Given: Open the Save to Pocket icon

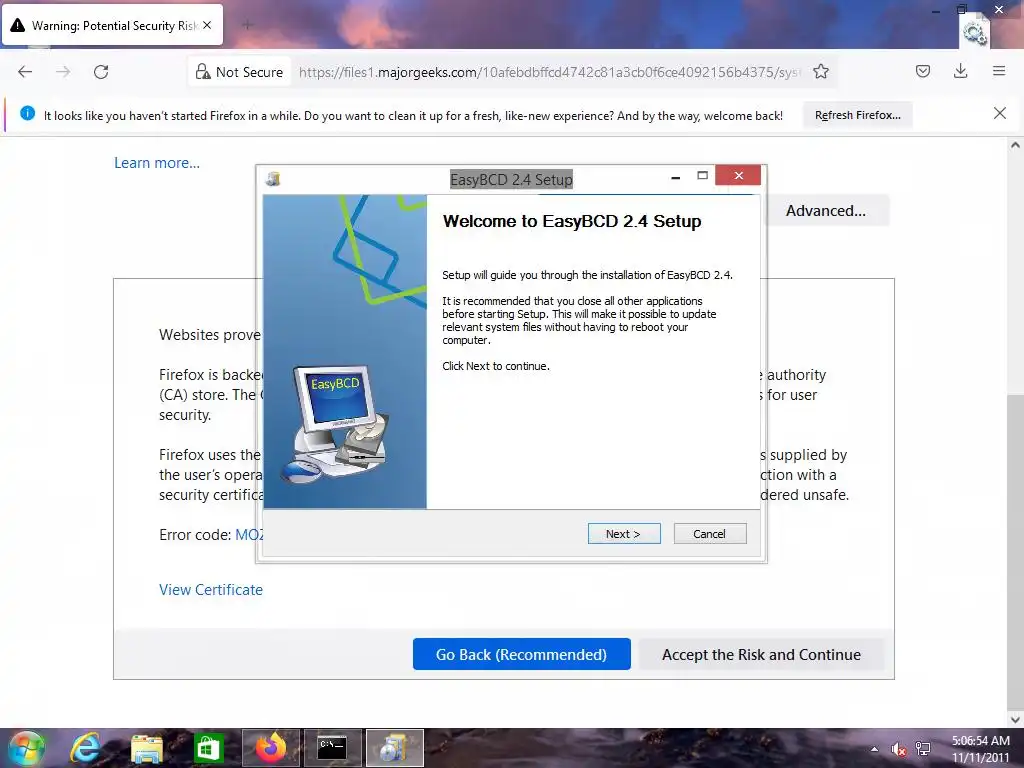Looking at the screenshot, I should [x=923, y=71].
